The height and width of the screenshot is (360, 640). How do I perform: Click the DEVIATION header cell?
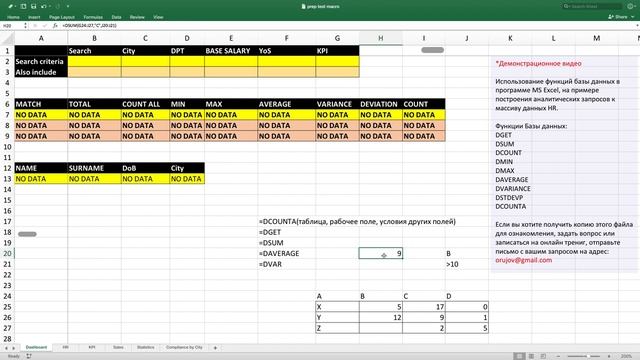pos(381,104)
